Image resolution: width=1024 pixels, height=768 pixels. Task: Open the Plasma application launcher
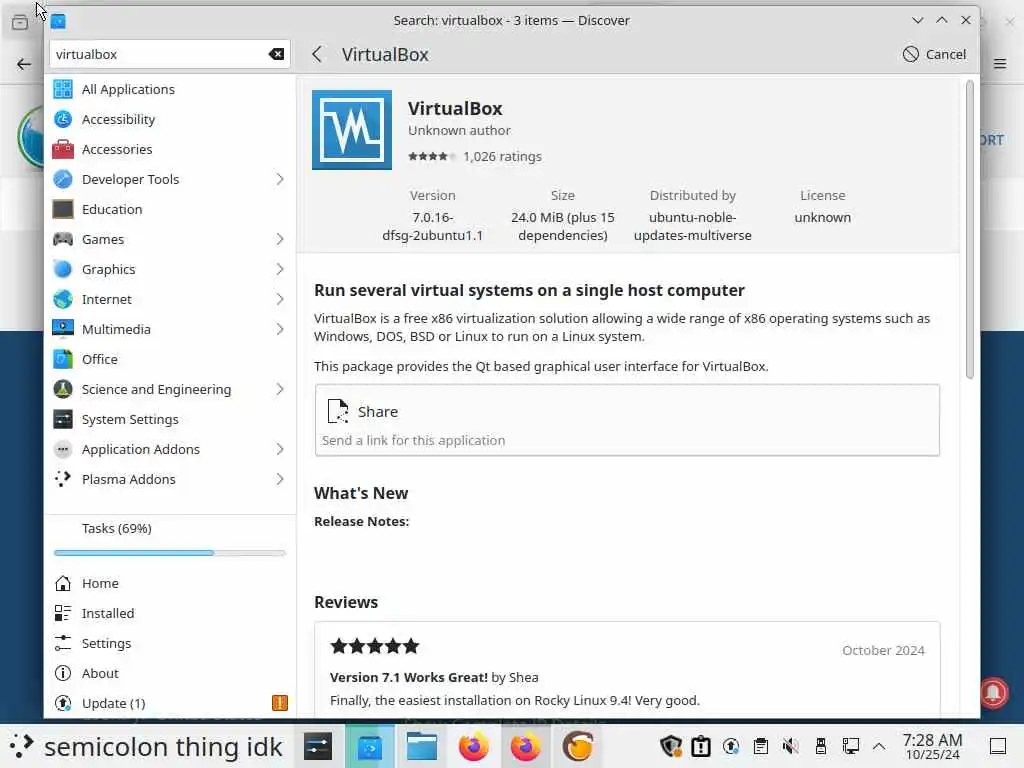coord(21,746)
